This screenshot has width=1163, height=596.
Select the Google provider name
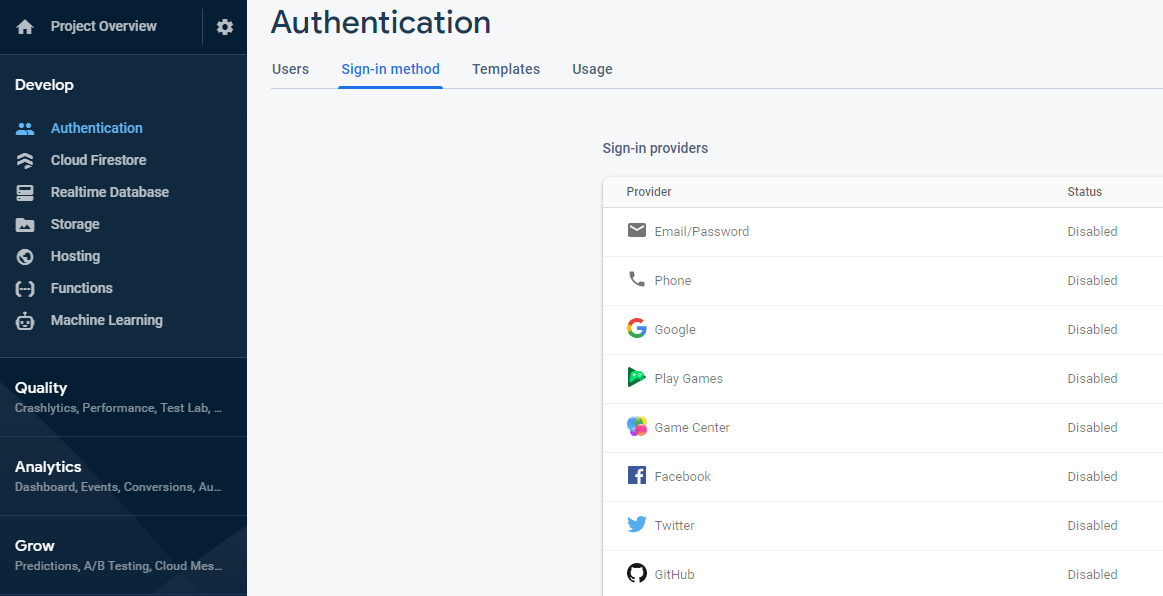[x=675, y=329]
